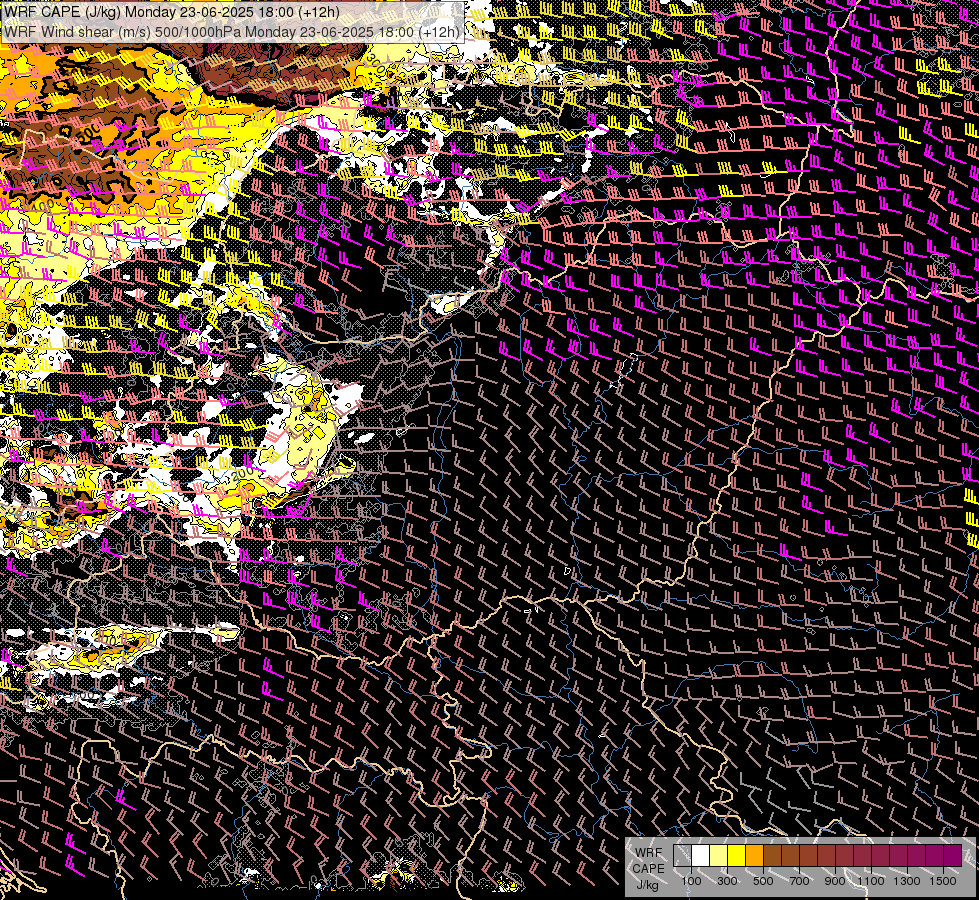The height and width of the screenshot is (900, 979).
Task: Click the transparent first swatch below 100
Action: pyautogui.click(x=682, y=856)
